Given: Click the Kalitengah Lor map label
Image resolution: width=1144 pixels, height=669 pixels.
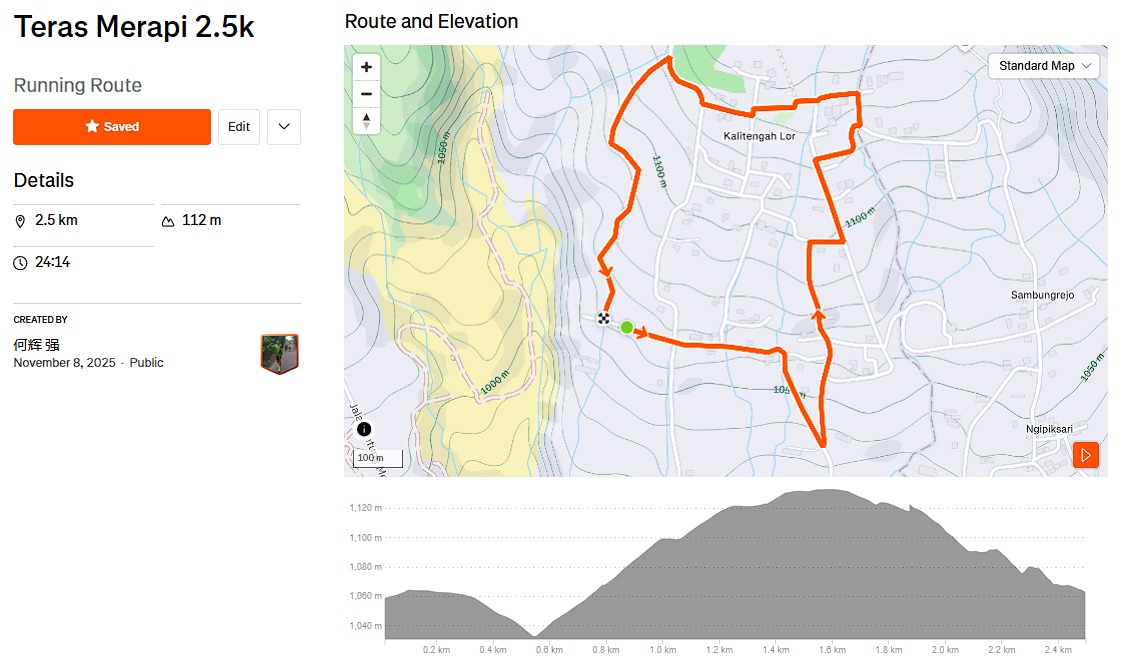Looking at the screenshot, I should click(760, 136).
